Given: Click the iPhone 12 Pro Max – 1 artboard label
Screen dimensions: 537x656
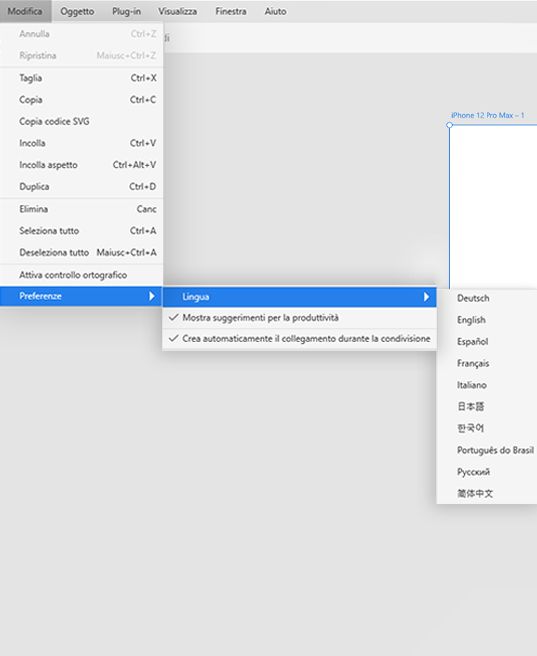Looking at the screenshot, I should [x=487, y=115].
